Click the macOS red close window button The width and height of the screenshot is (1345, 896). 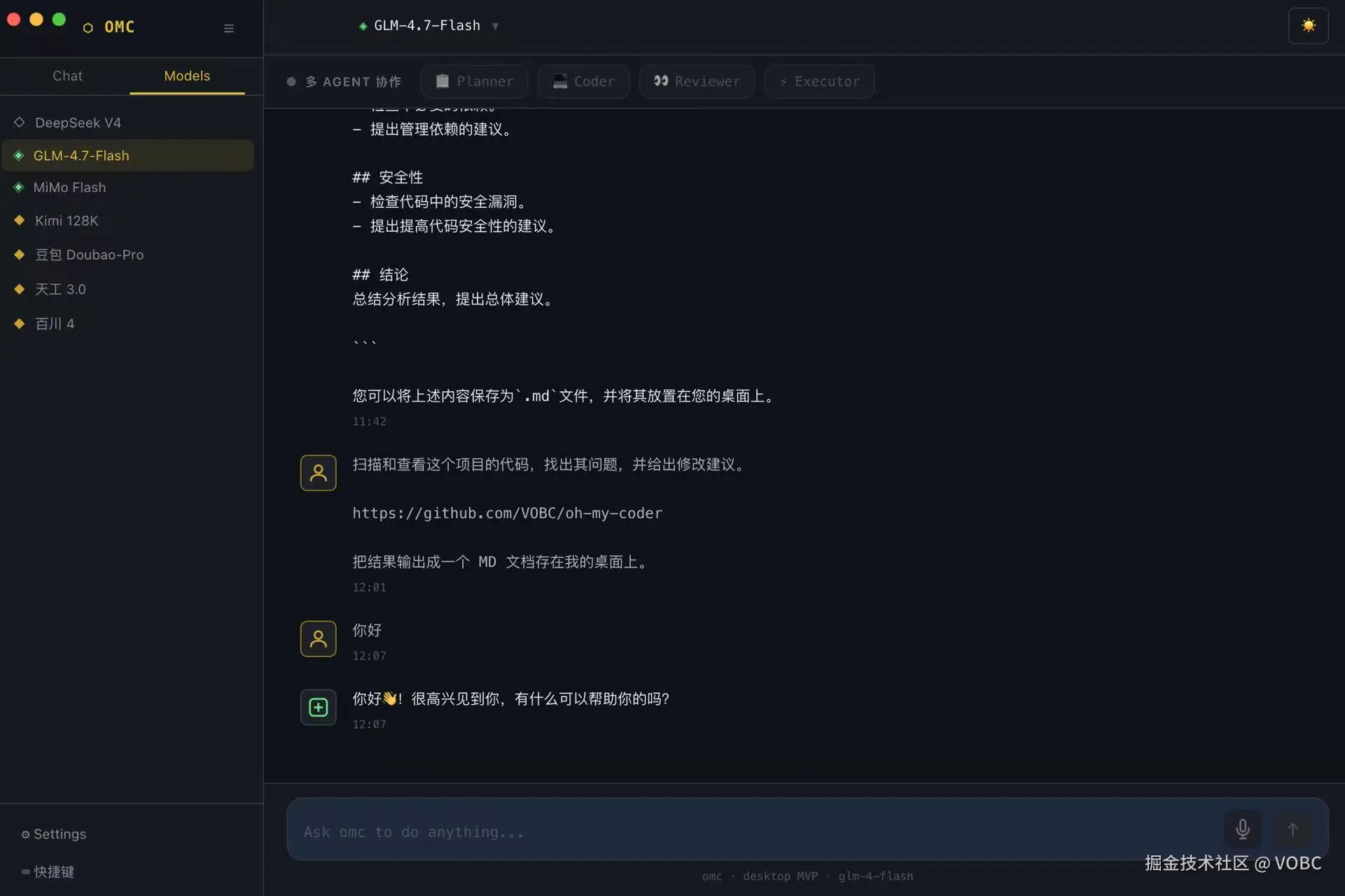[13, 20]
